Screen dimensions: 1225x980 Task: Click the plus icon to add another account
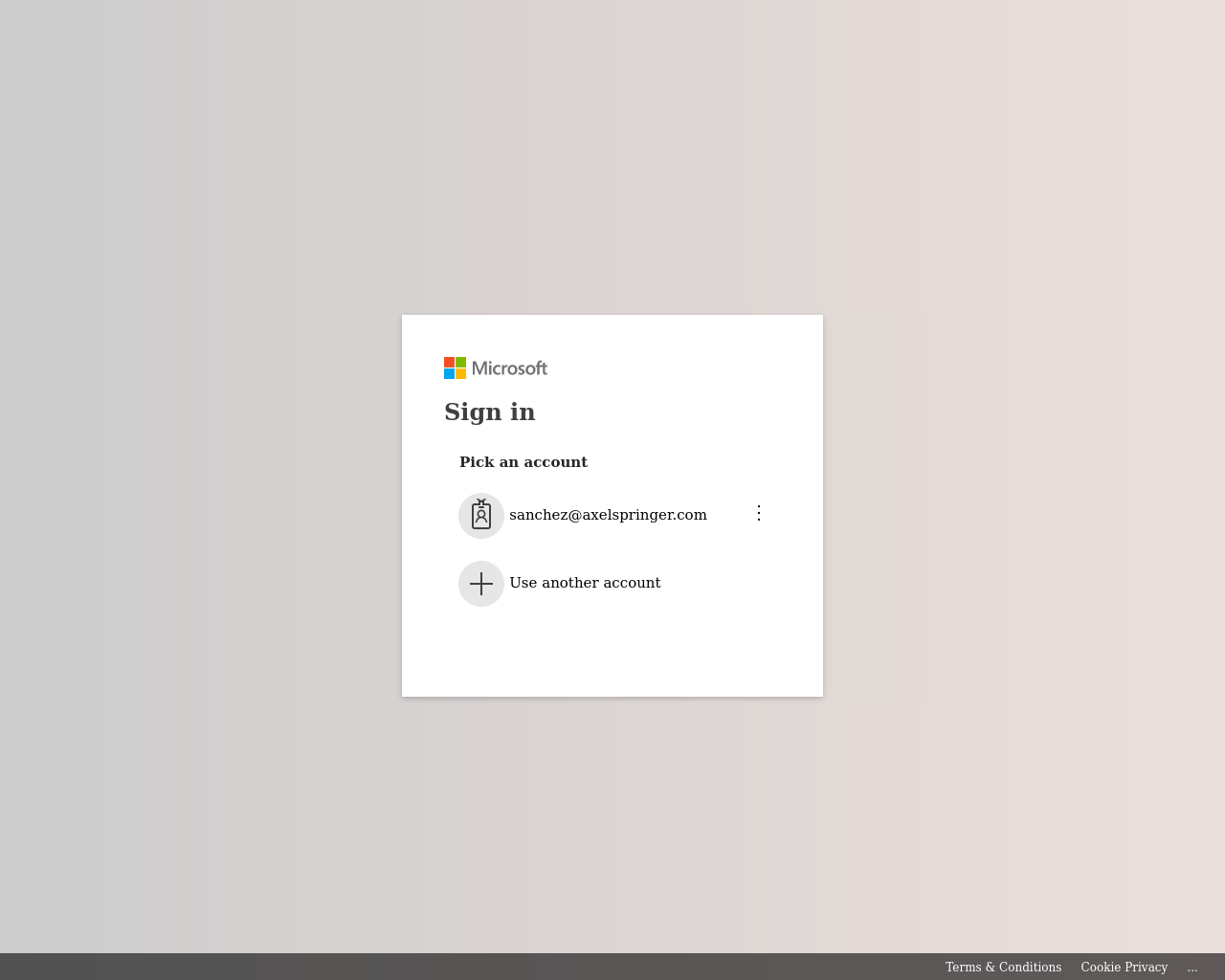[x=481, y=584]
